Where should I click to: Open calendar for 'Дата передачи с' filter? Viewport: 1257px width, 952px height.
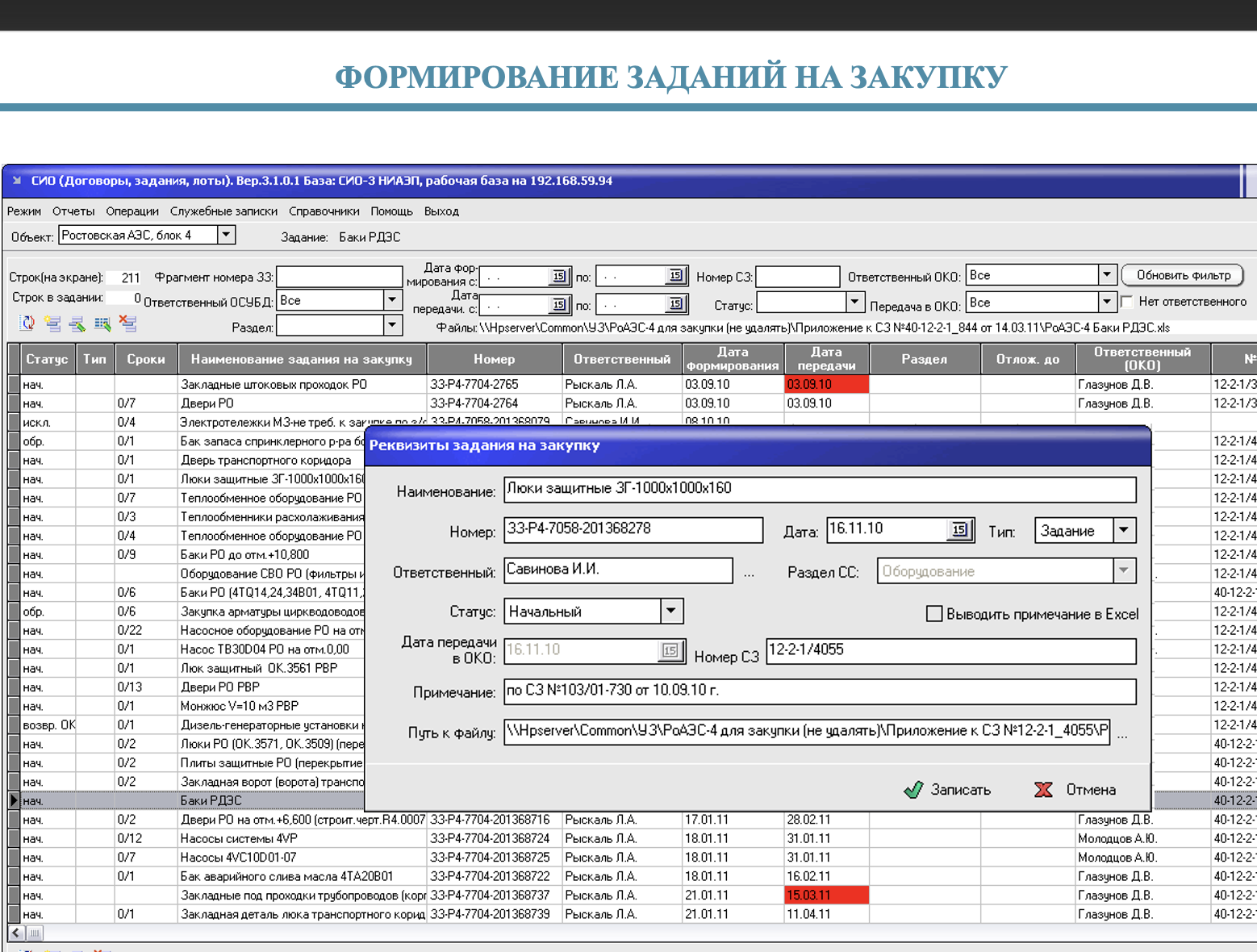[x=559, y=304]
